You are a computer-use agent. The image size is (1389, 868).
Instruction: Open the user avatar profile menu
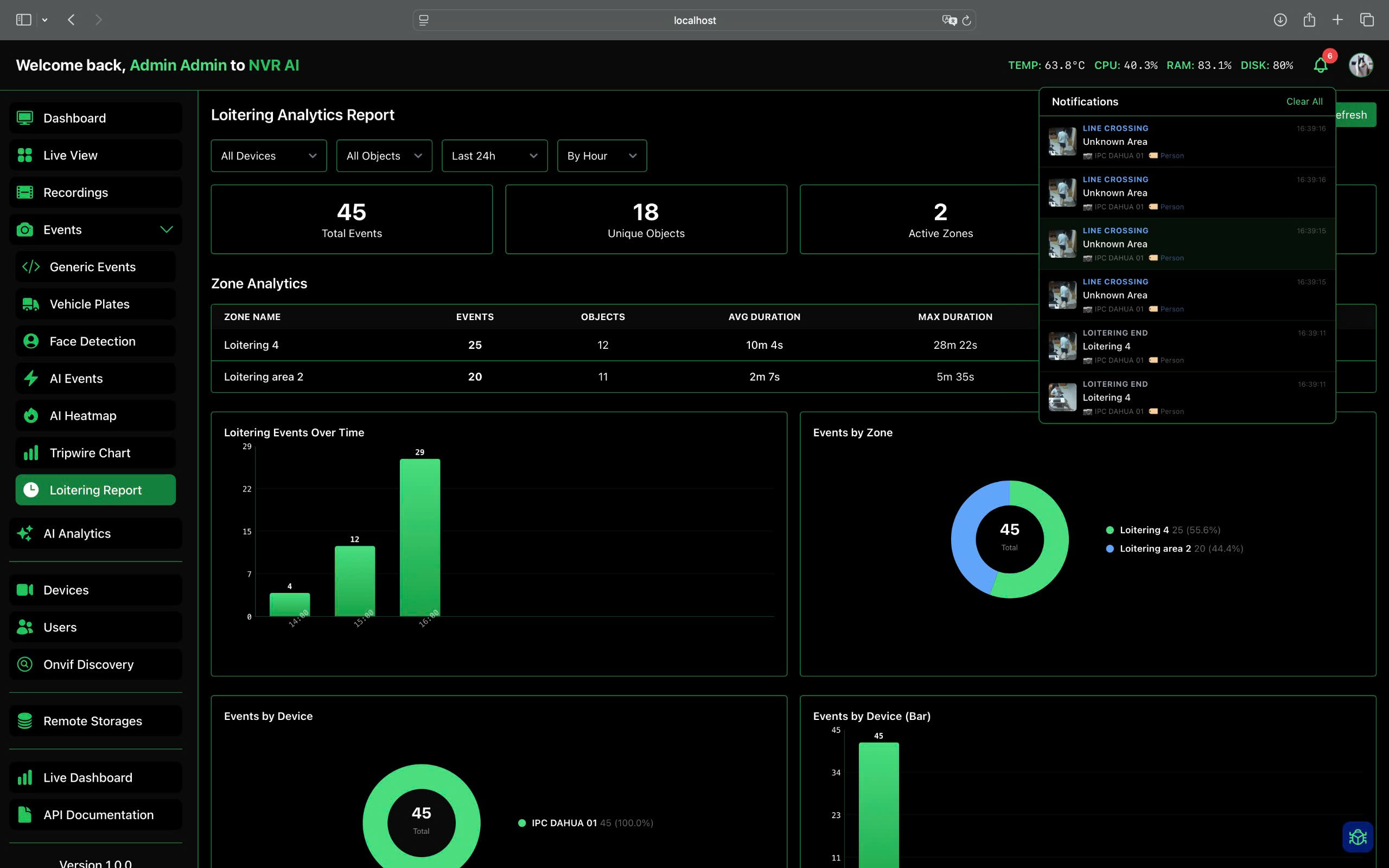(1360, 66)
